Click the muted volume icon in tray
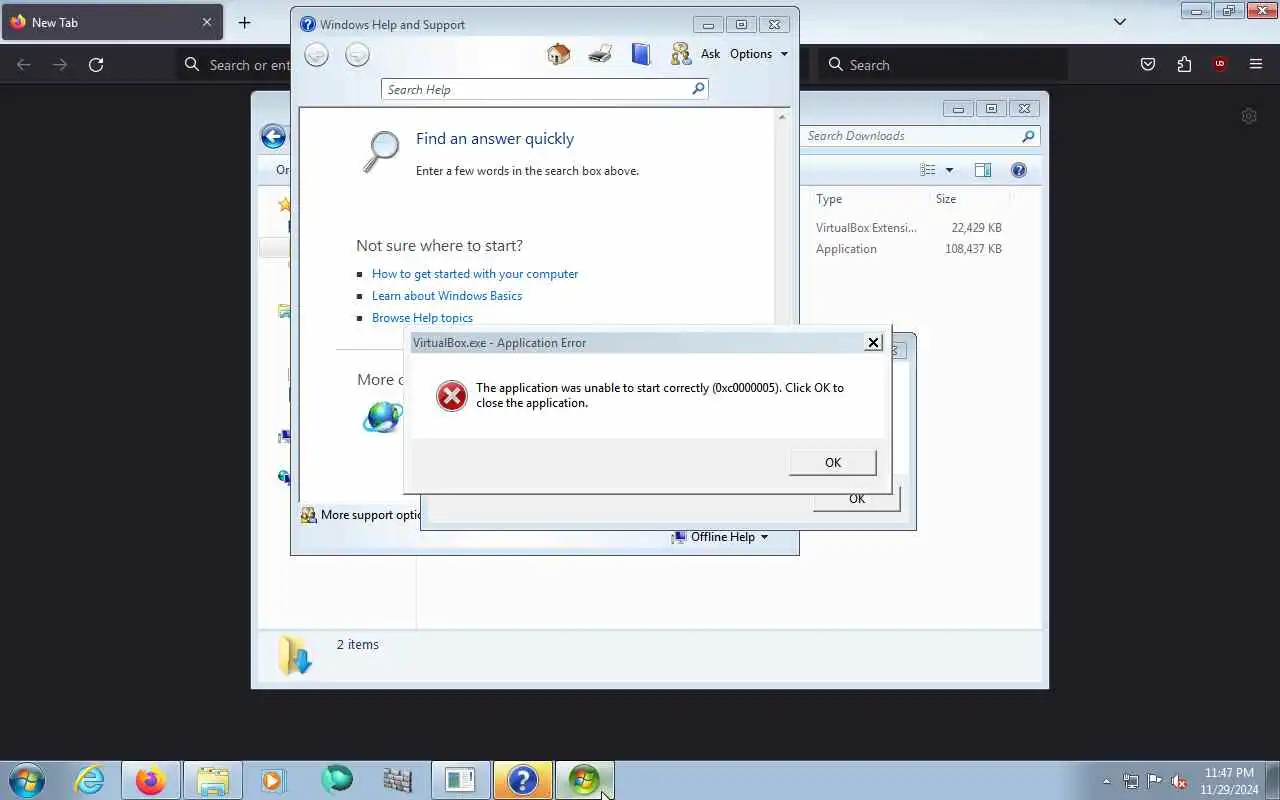 (1180, 781)
